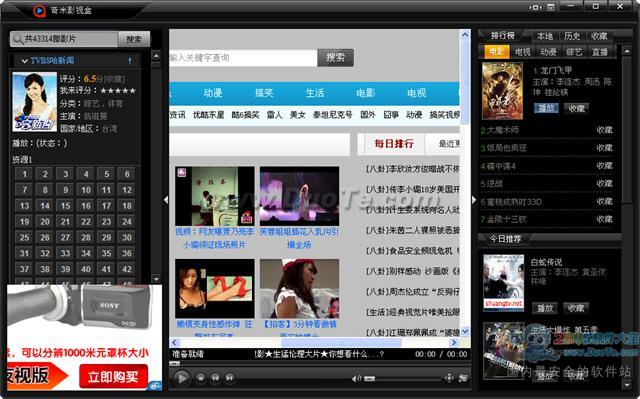
Task: Select the 电视 ranking category tab
Action: 522,52
